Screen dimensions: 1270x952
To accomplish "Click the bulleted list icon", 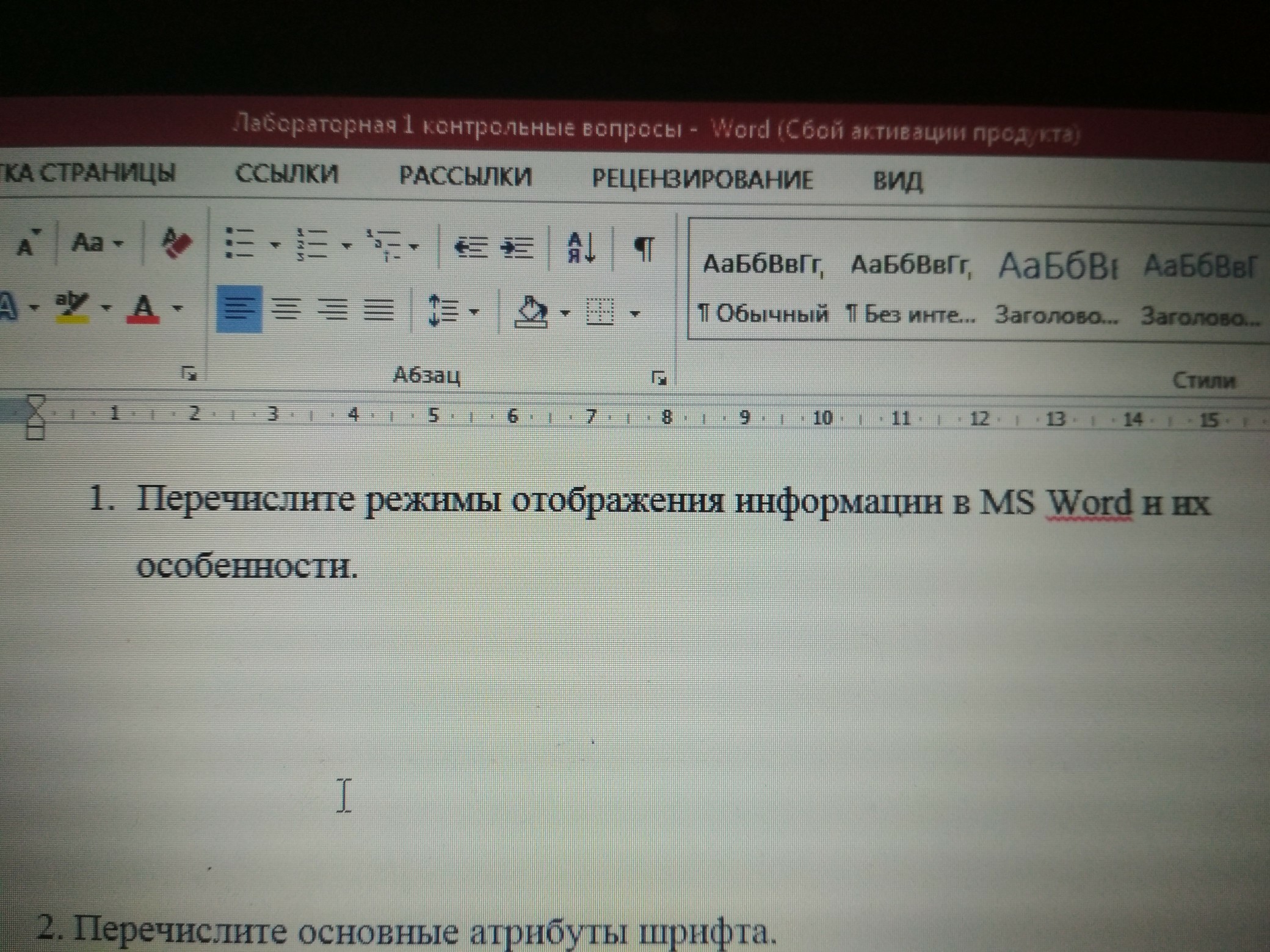I will tap(239, 243).
